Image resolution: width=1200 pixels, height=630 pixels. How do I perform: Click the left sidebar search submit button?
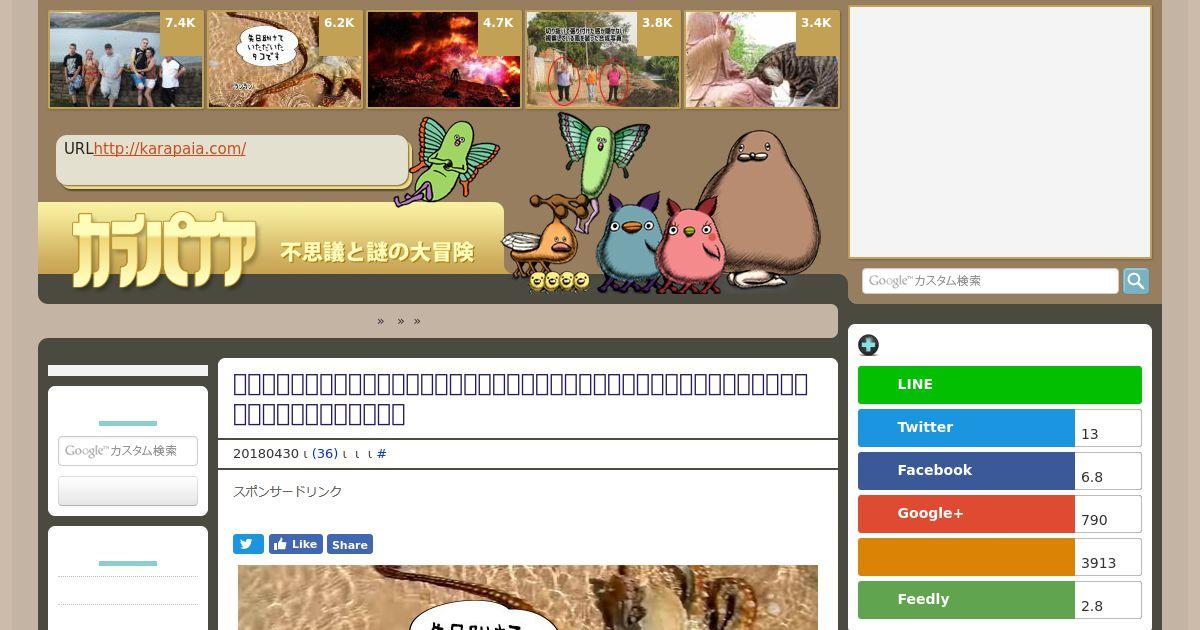(x=128, y=491)
